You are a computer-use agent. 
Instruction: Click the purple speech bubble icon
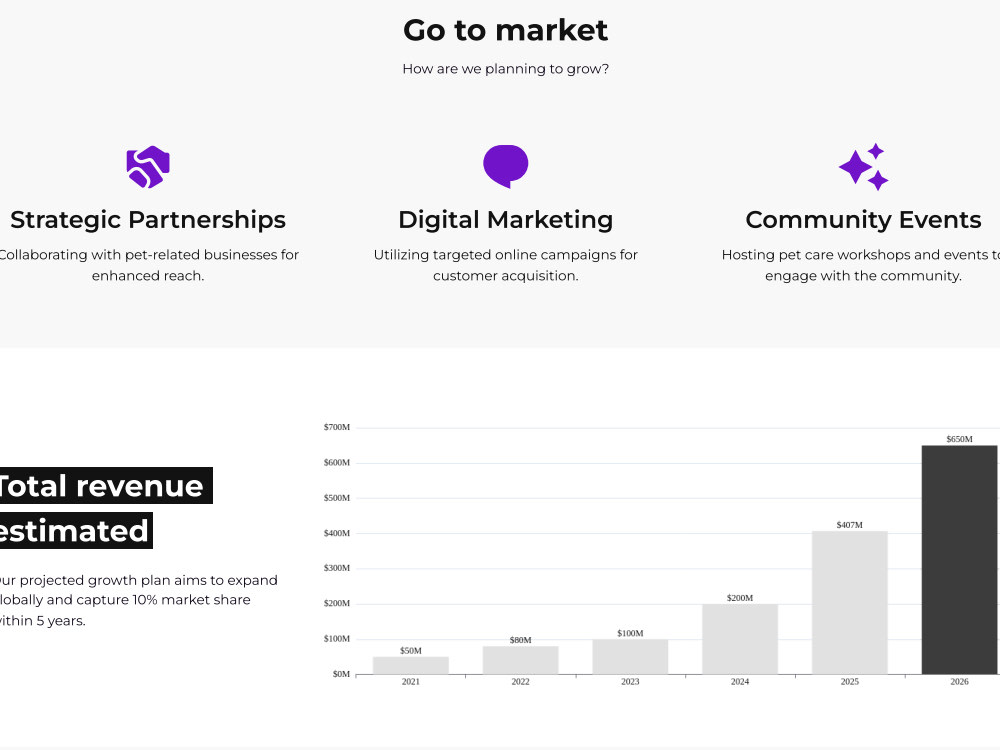506,166
